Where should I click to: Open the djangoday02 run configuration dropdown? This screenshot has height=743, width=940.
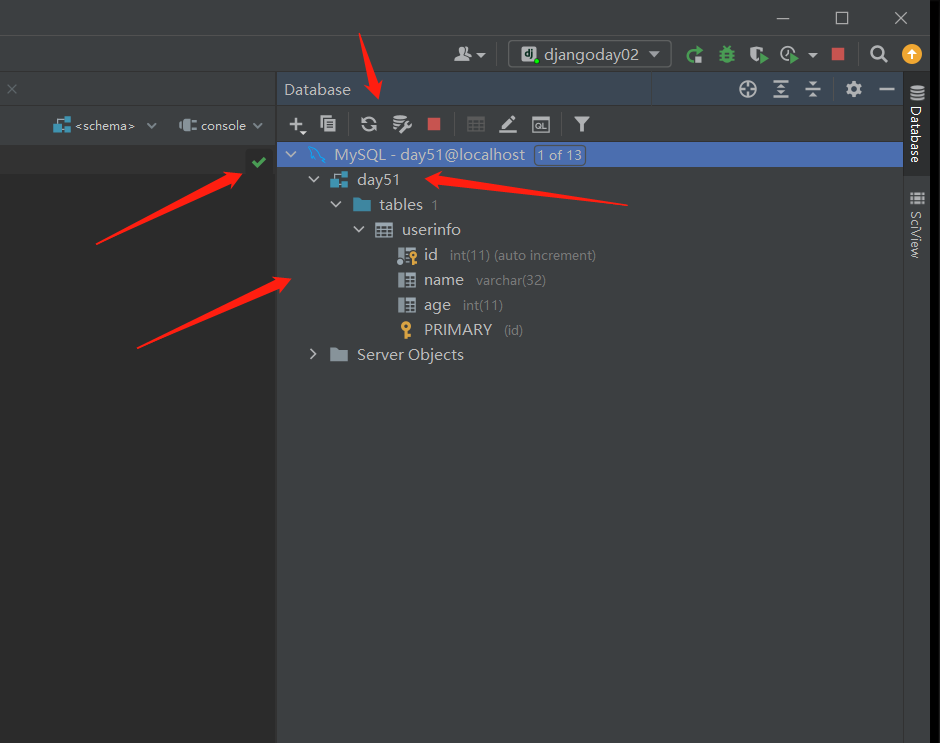click(x=590, y=55)
